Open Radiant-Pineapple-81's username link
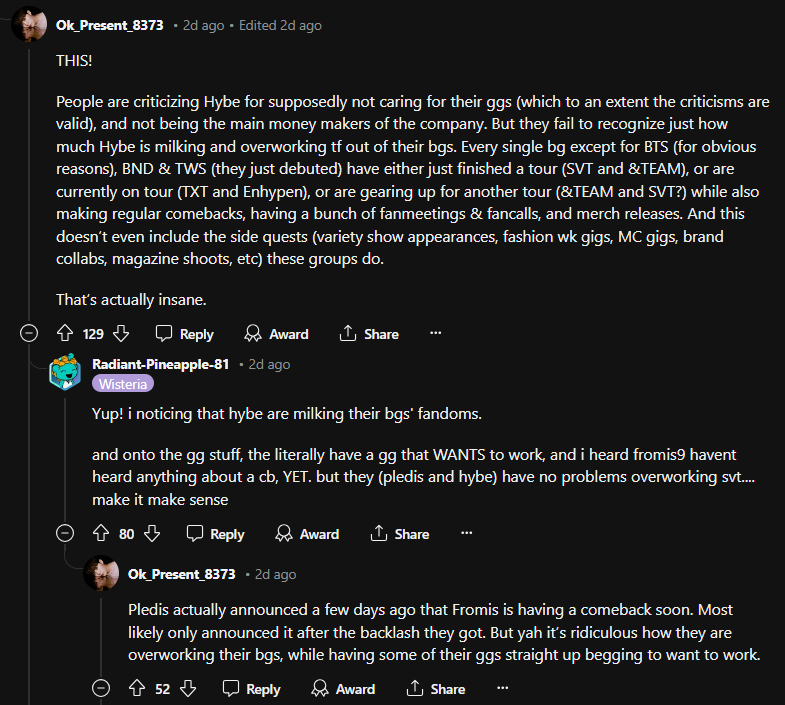Image resolution: width=785 pixels, height=705 pixels. coord(161,364)
